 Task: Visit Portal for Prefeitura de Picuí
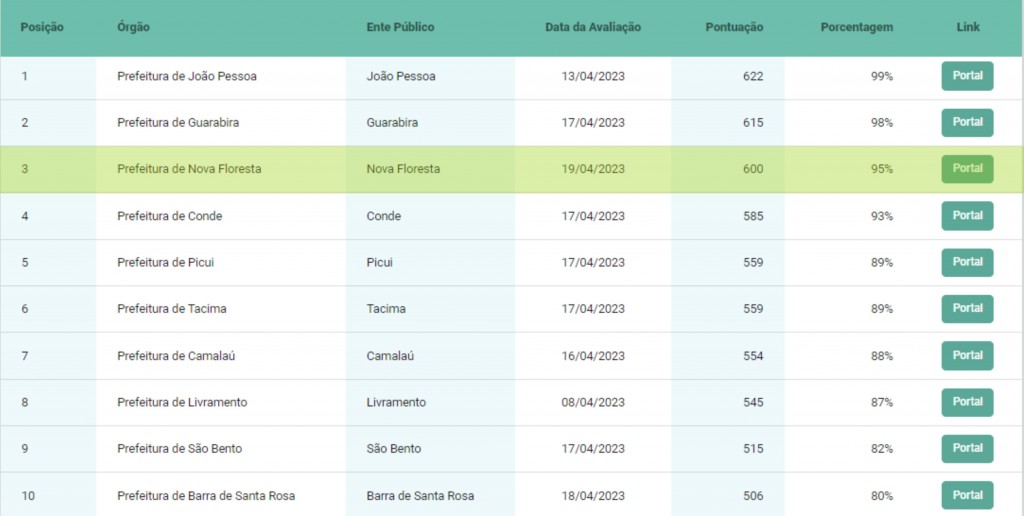coord(967,262)
